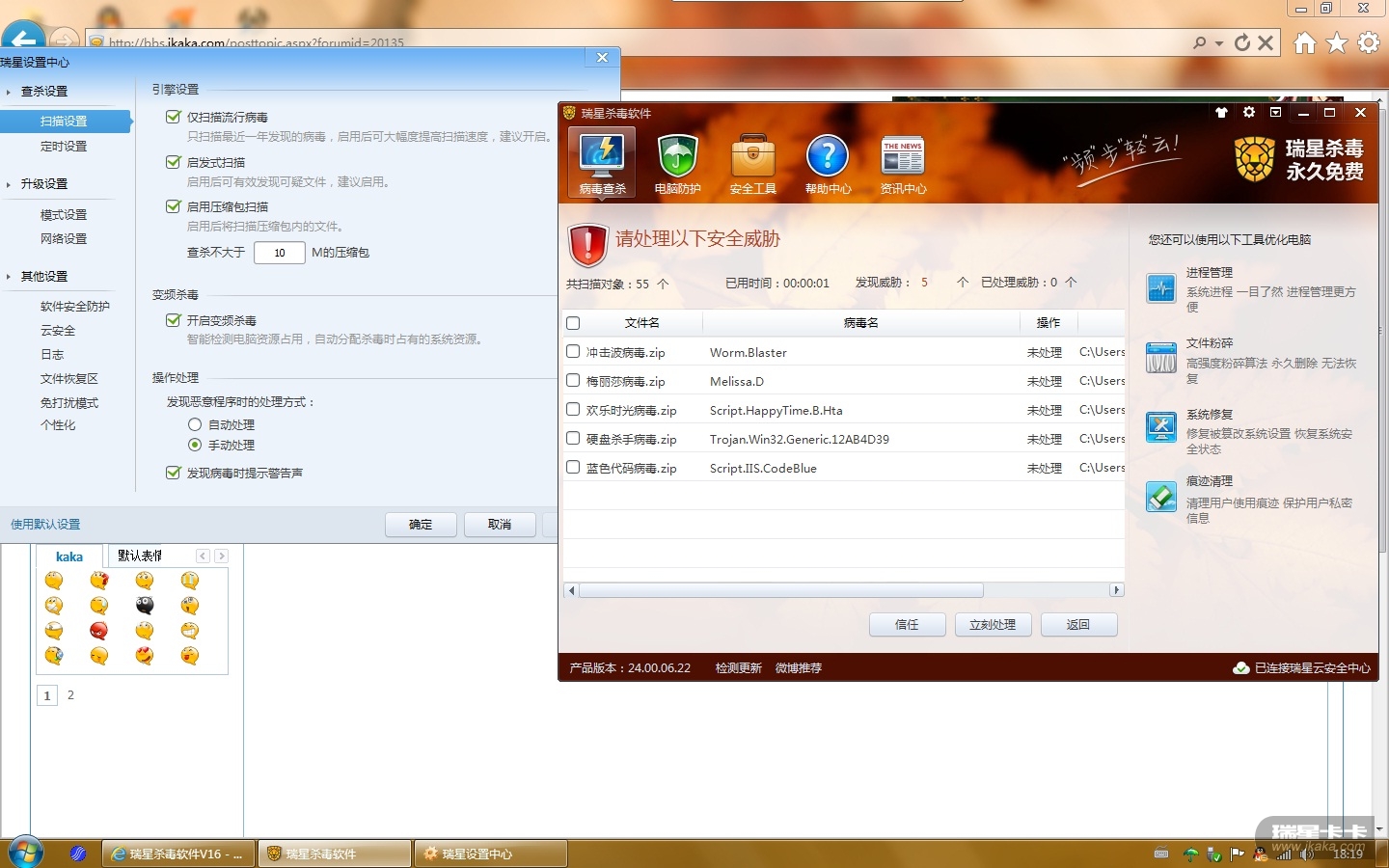Switch to the kaka emoticon tab

point(69,556)
